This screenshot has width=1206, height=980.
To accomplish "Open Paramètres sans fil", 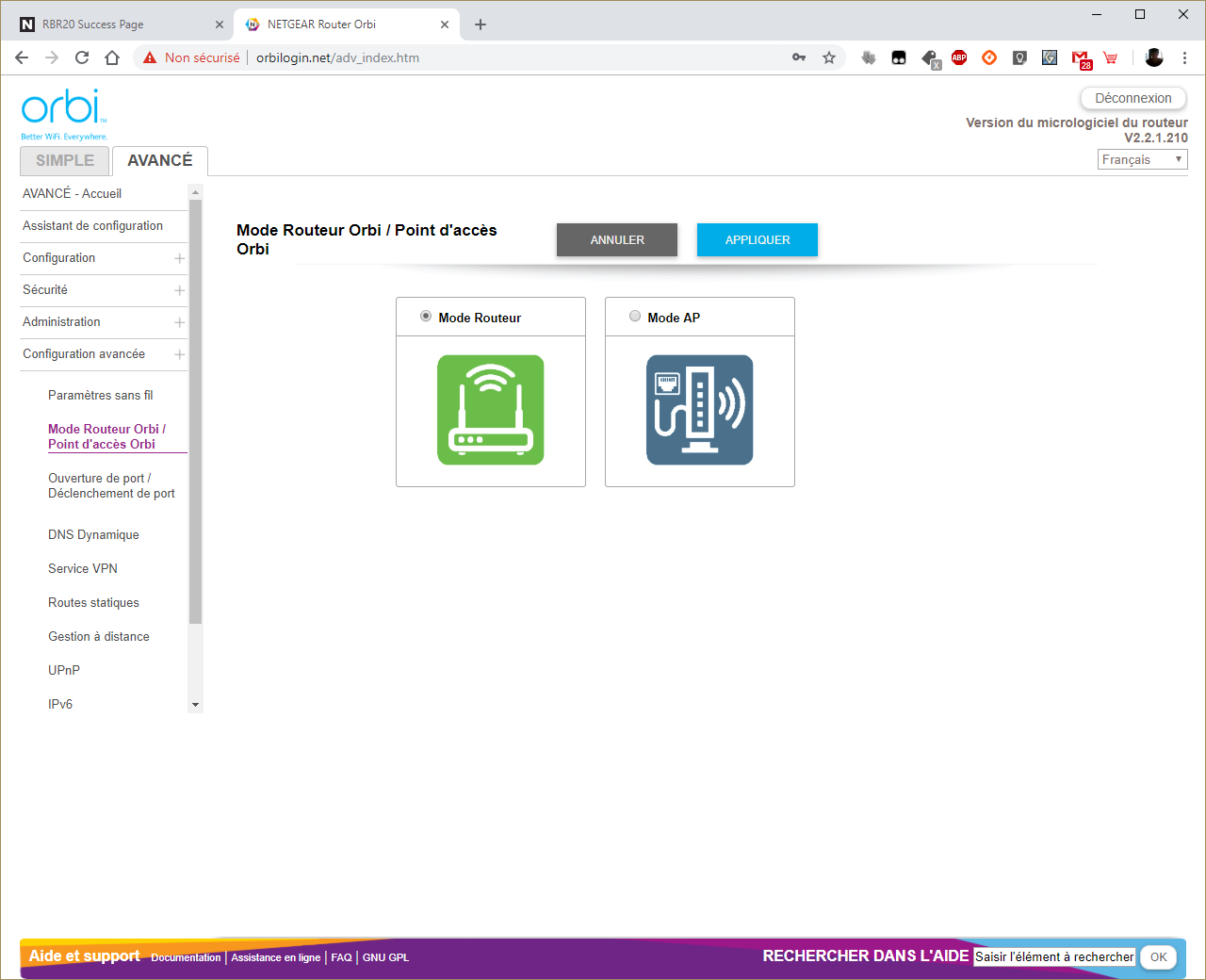I will click(101, 396).
